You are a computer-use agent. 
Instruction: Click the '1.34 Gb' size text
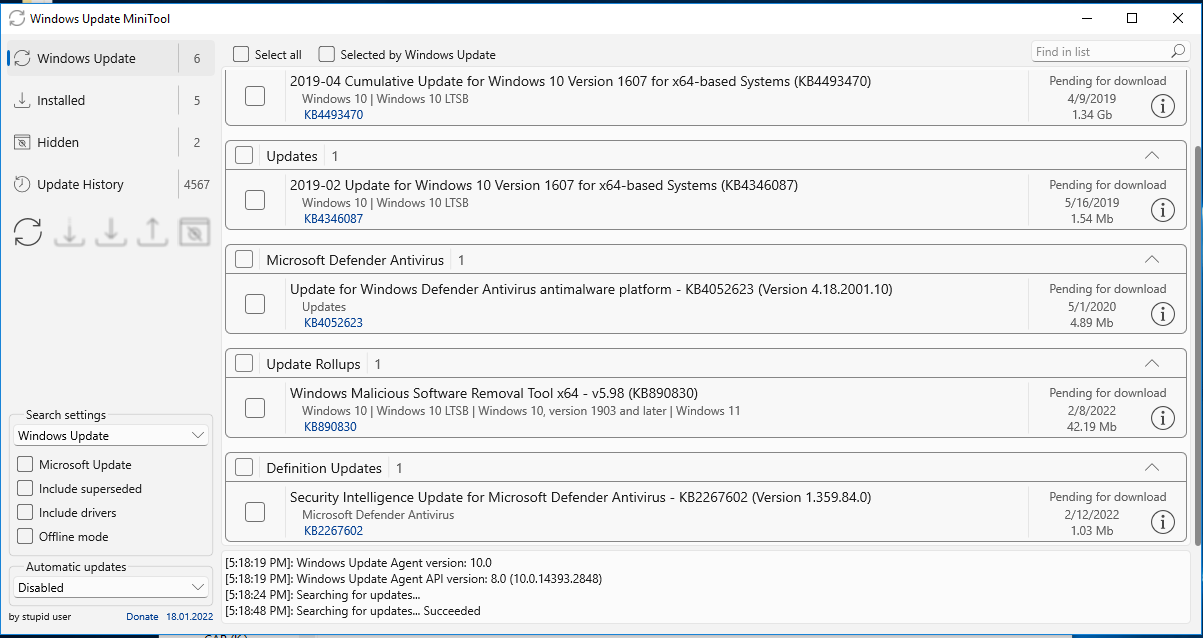pyautogui.click(x=1091, y=115)
